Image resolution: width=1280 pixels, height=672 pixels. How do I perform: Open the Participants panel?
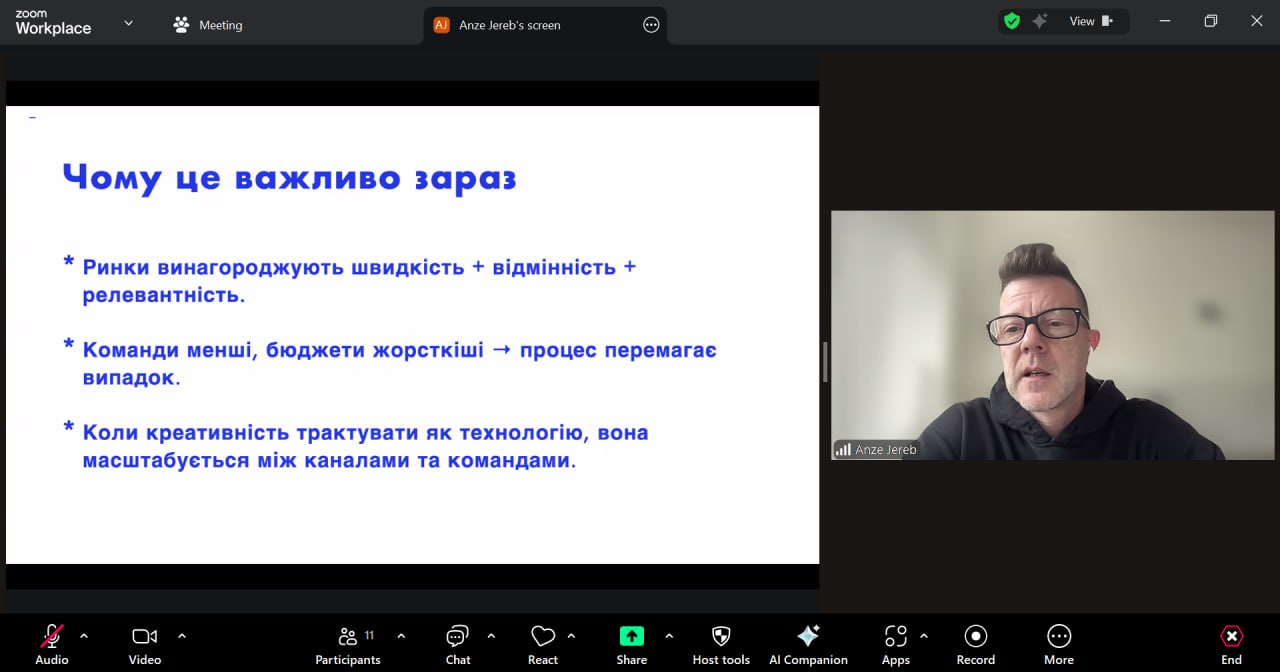[348, 637]
